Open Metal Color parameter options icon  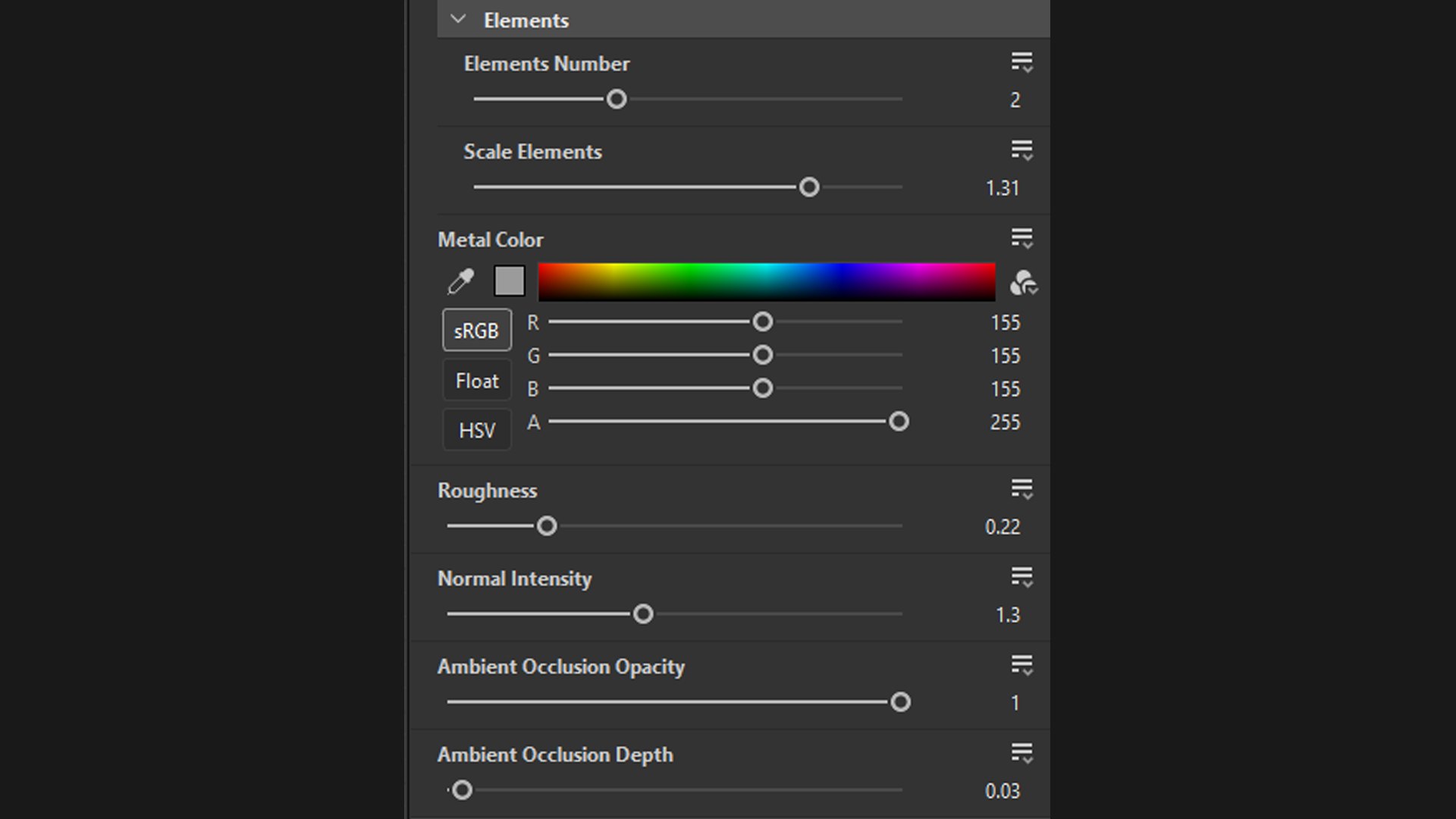coord(1021,238)
